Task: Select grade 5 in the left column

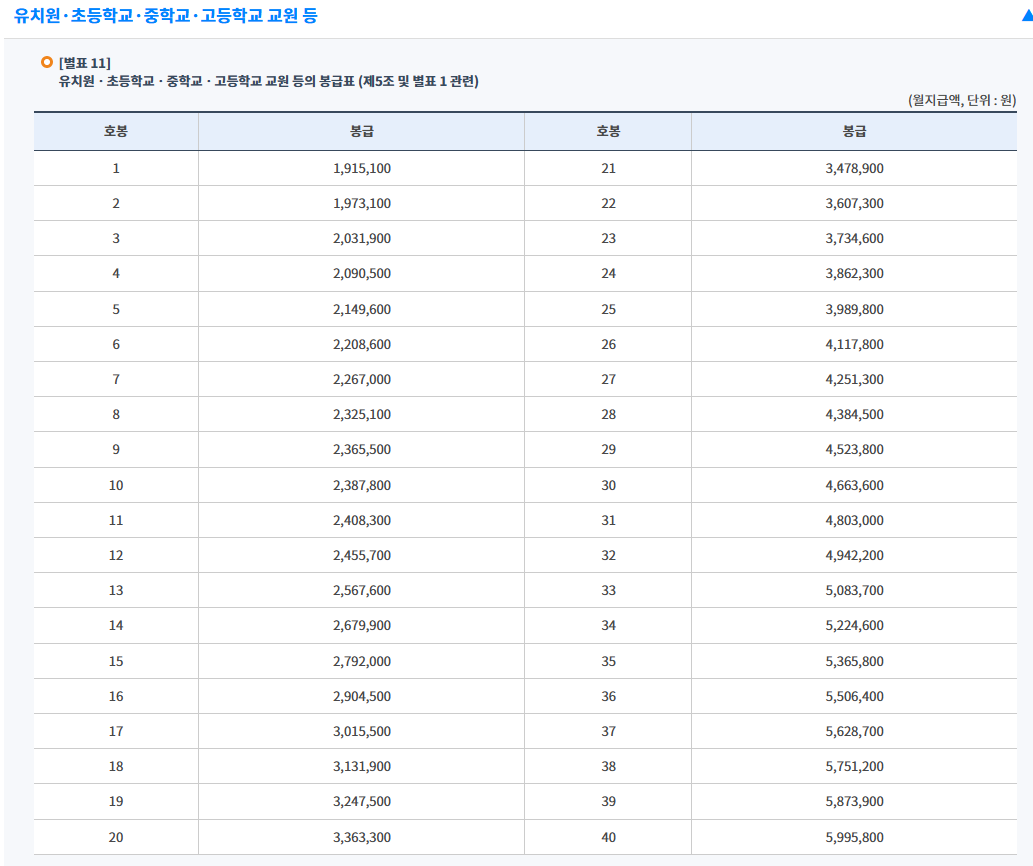Action: pos(115,309)
